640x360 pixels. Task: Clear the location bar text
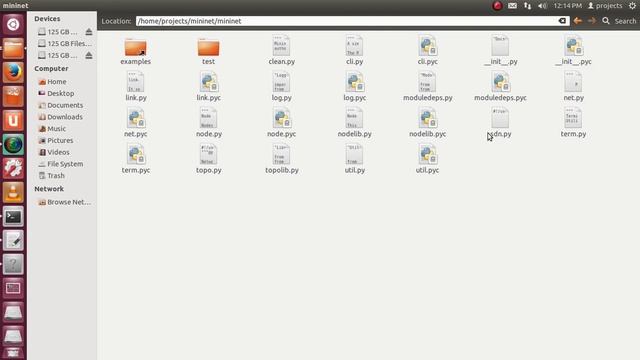(562, 21)
